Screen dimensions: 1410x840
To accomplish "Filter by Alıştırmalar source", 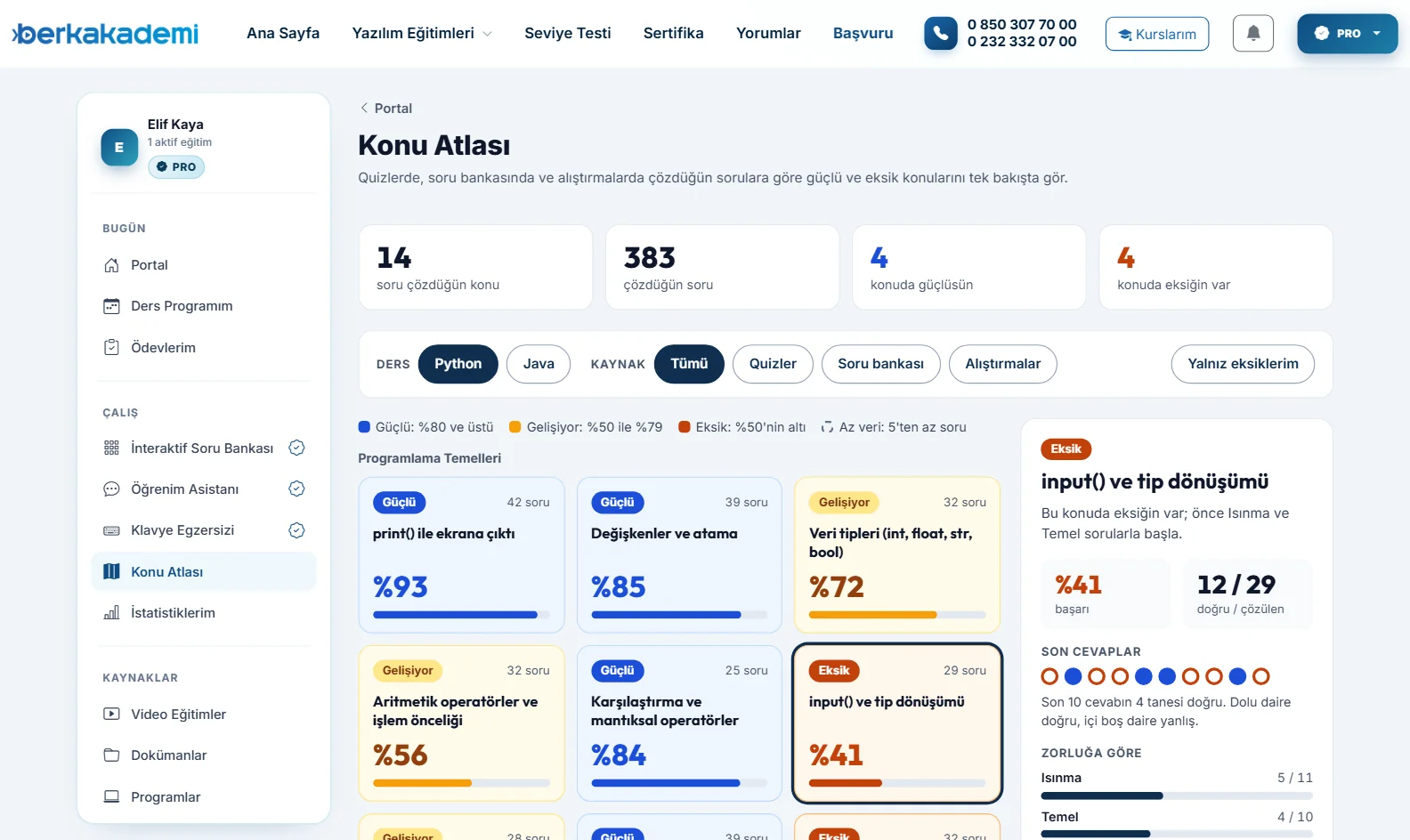I will [x=1003, y=364].
